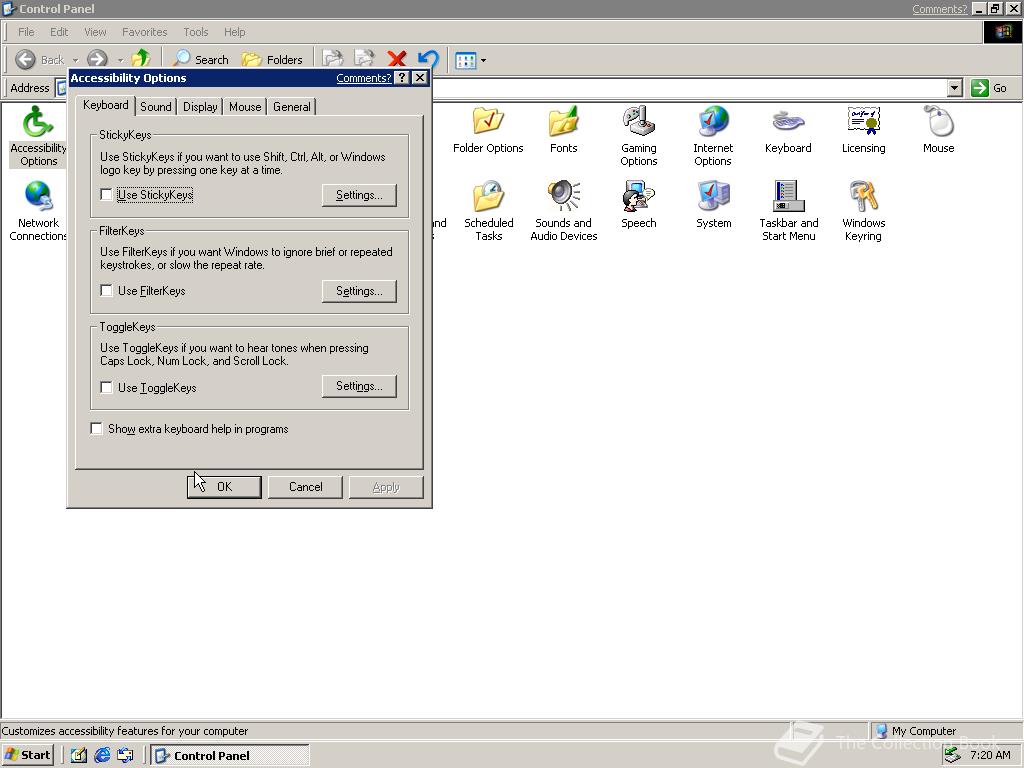1024x768 pixels.
Task: Open the Internet Options icon
Action: click(713, 136)
